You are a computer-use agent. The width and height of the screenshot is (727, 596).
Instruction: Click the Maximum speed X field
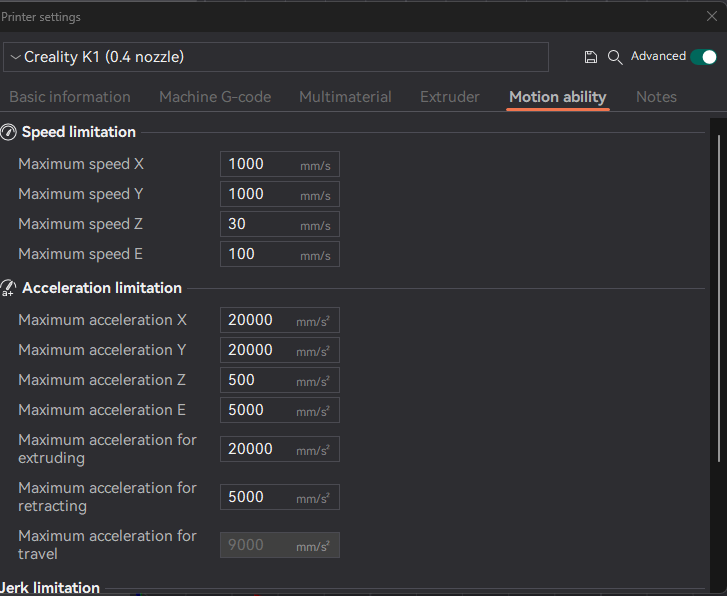(x=262, y=164)
